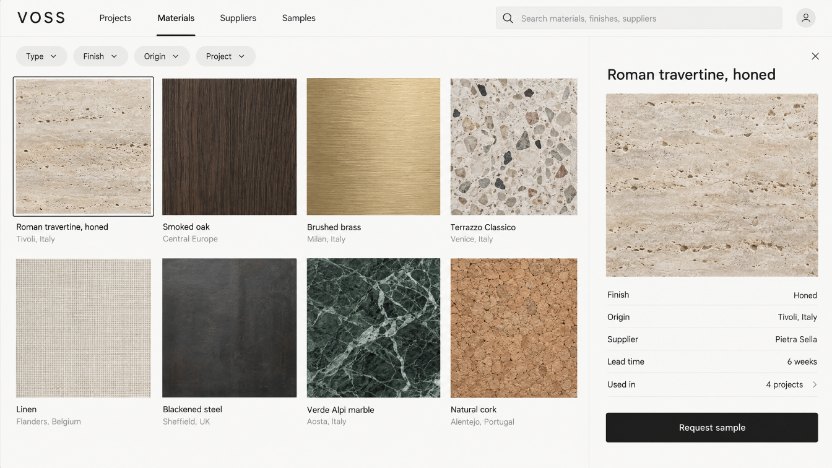Viewport: 832px width, 468px height.
Task: Click the Request sample button
Action: point(712,428)
